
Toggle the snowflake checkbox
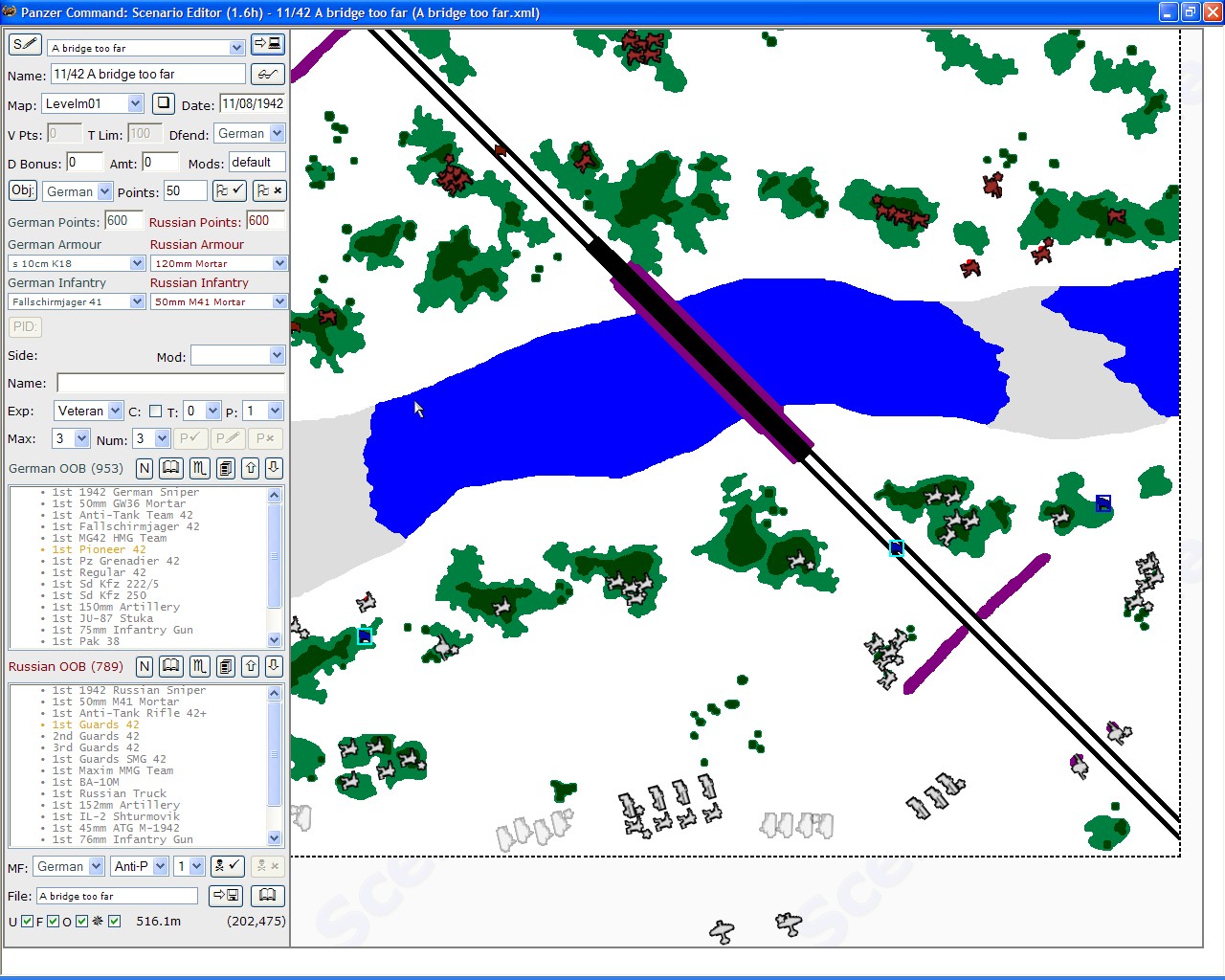click(x=115, y=922)
